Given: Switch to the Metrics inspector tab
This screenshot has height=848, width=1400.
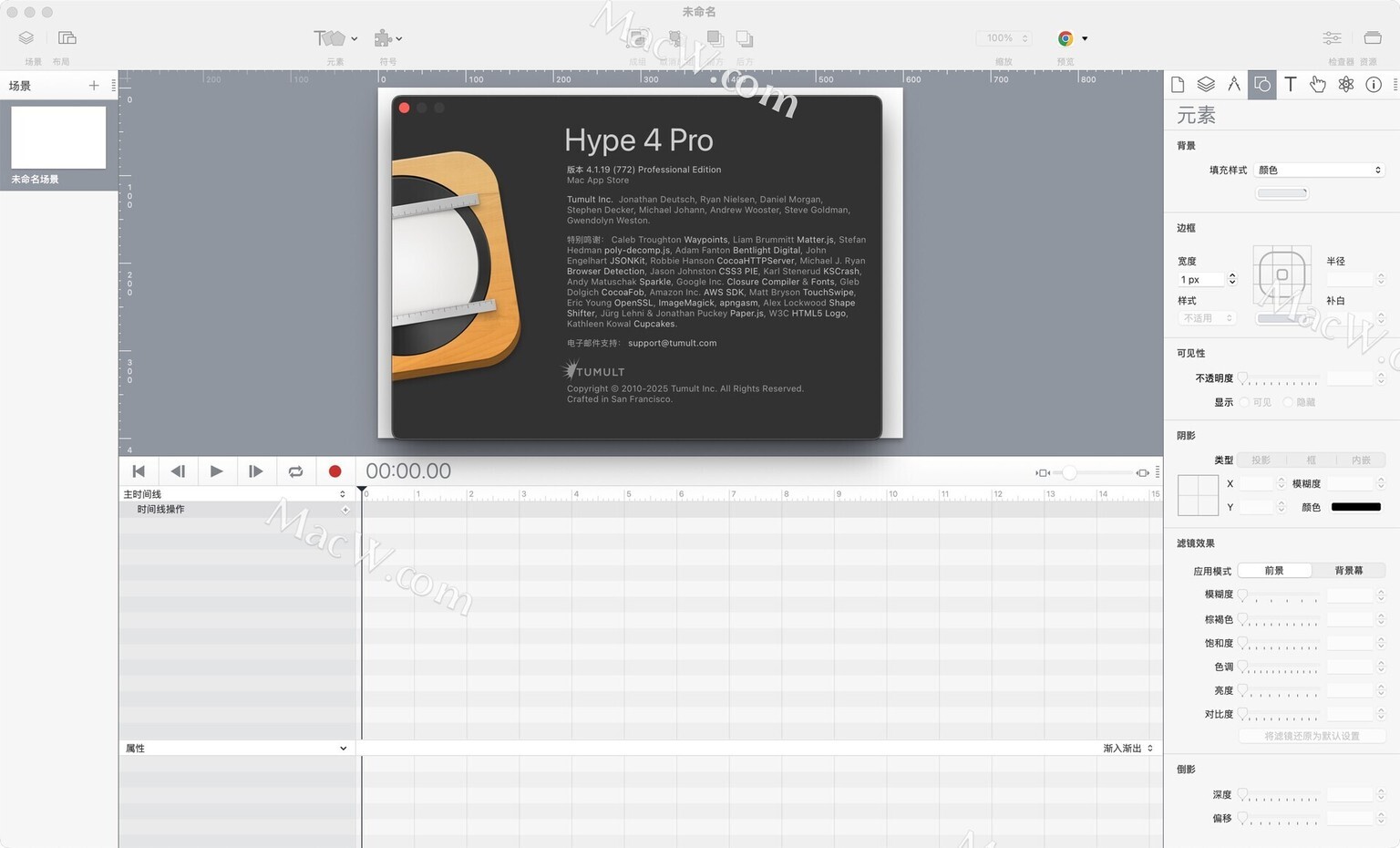Looking at the screenshot, I should (x=1234, y=85).
